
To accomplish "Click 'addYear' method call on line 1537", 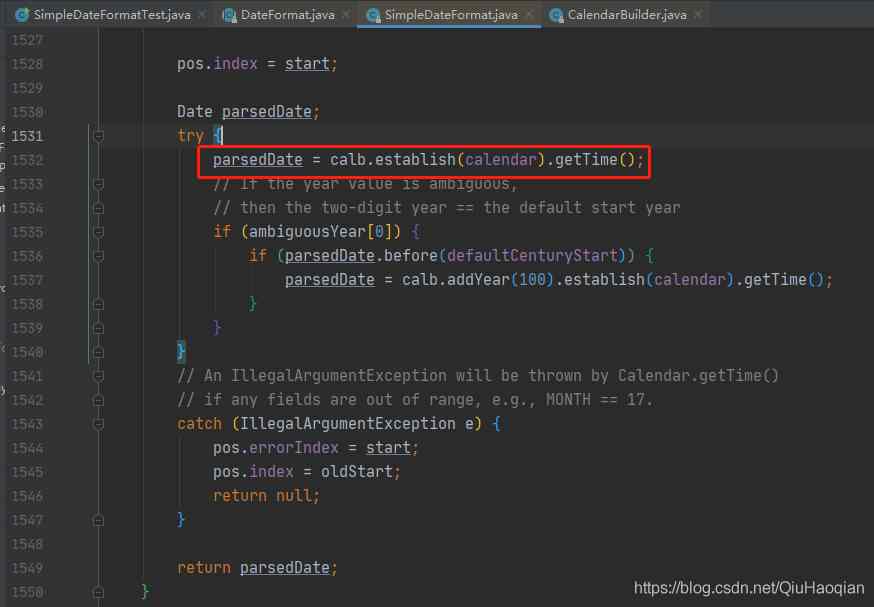I will pos(478,280).
